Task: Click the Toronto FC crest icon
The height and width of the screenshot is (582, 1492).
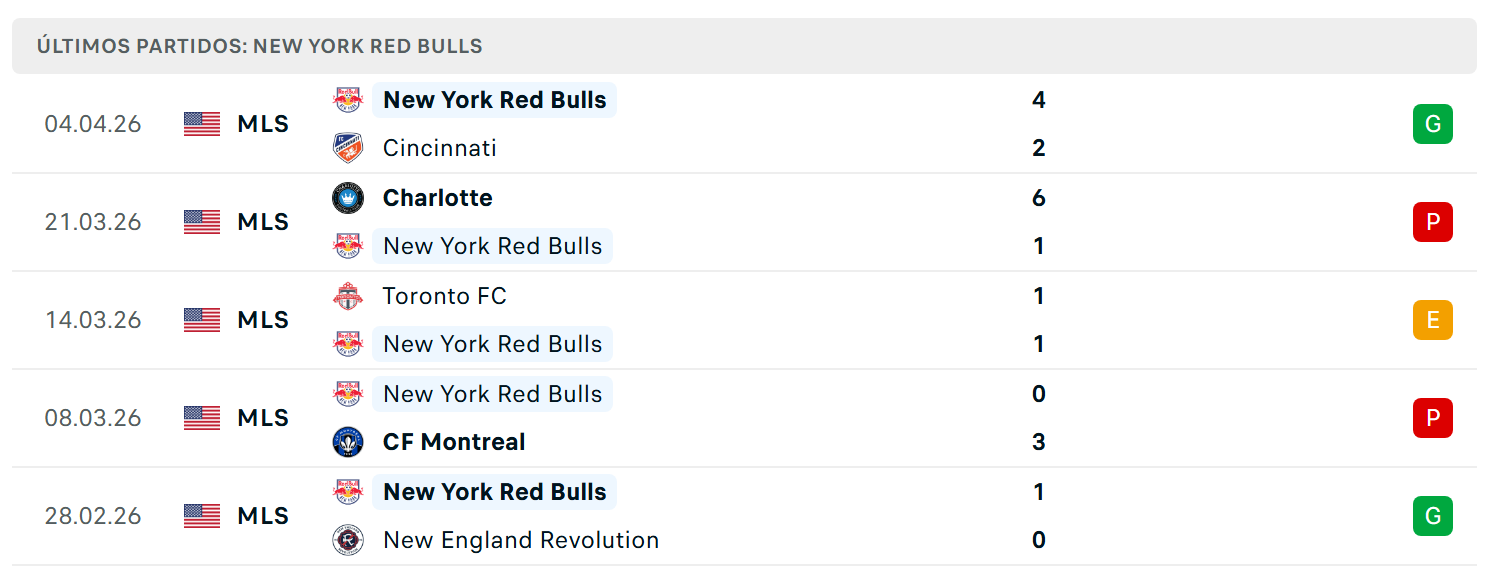Action: (348, 296)
